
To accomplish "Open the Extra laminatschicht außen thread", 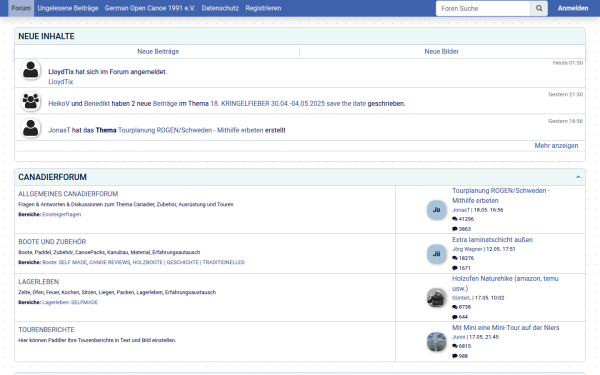I will click(492, 240).
